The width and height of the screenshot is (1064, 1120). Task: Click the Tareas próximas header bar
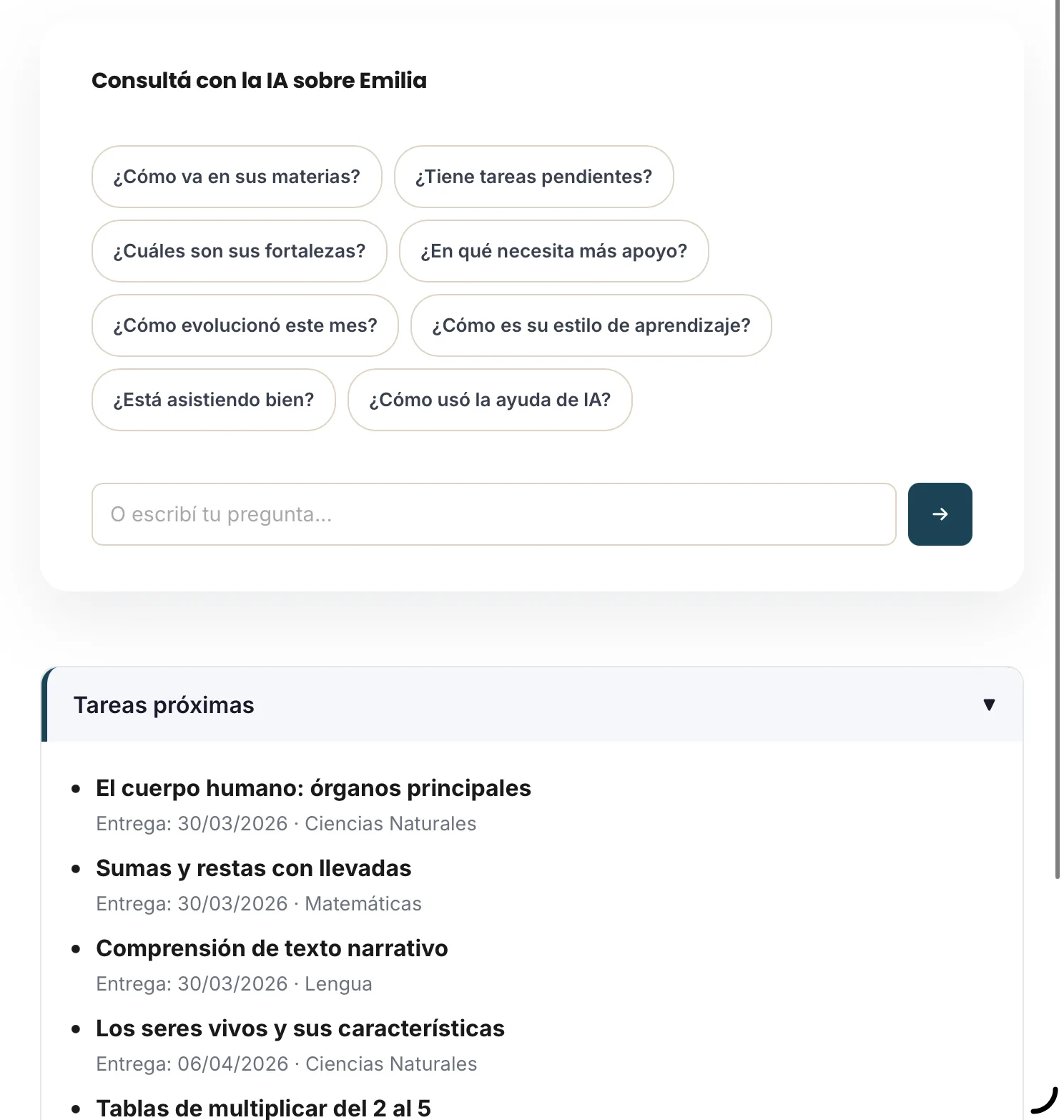(532, 704)
